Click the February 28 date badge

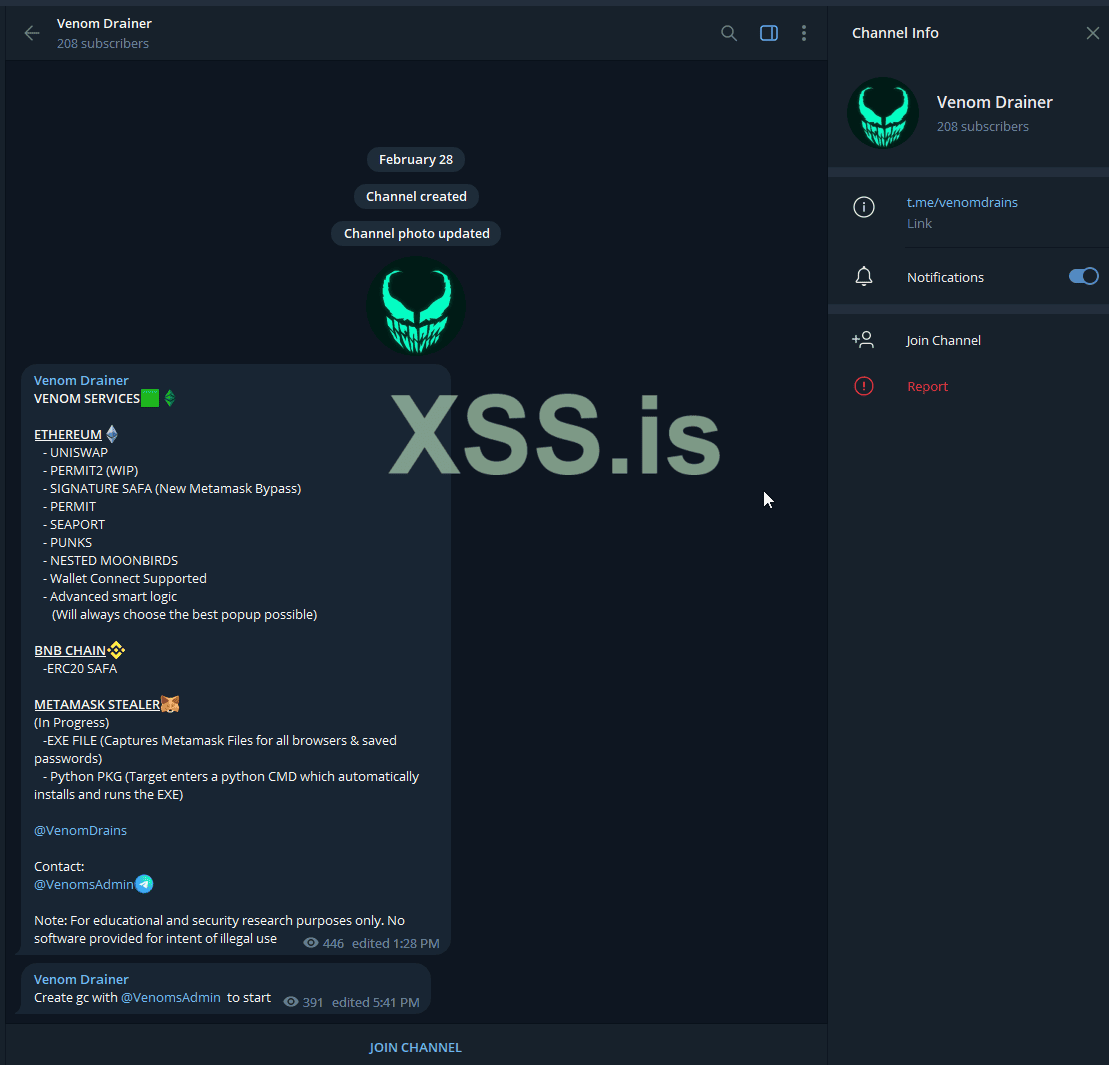tap(416, 159)
